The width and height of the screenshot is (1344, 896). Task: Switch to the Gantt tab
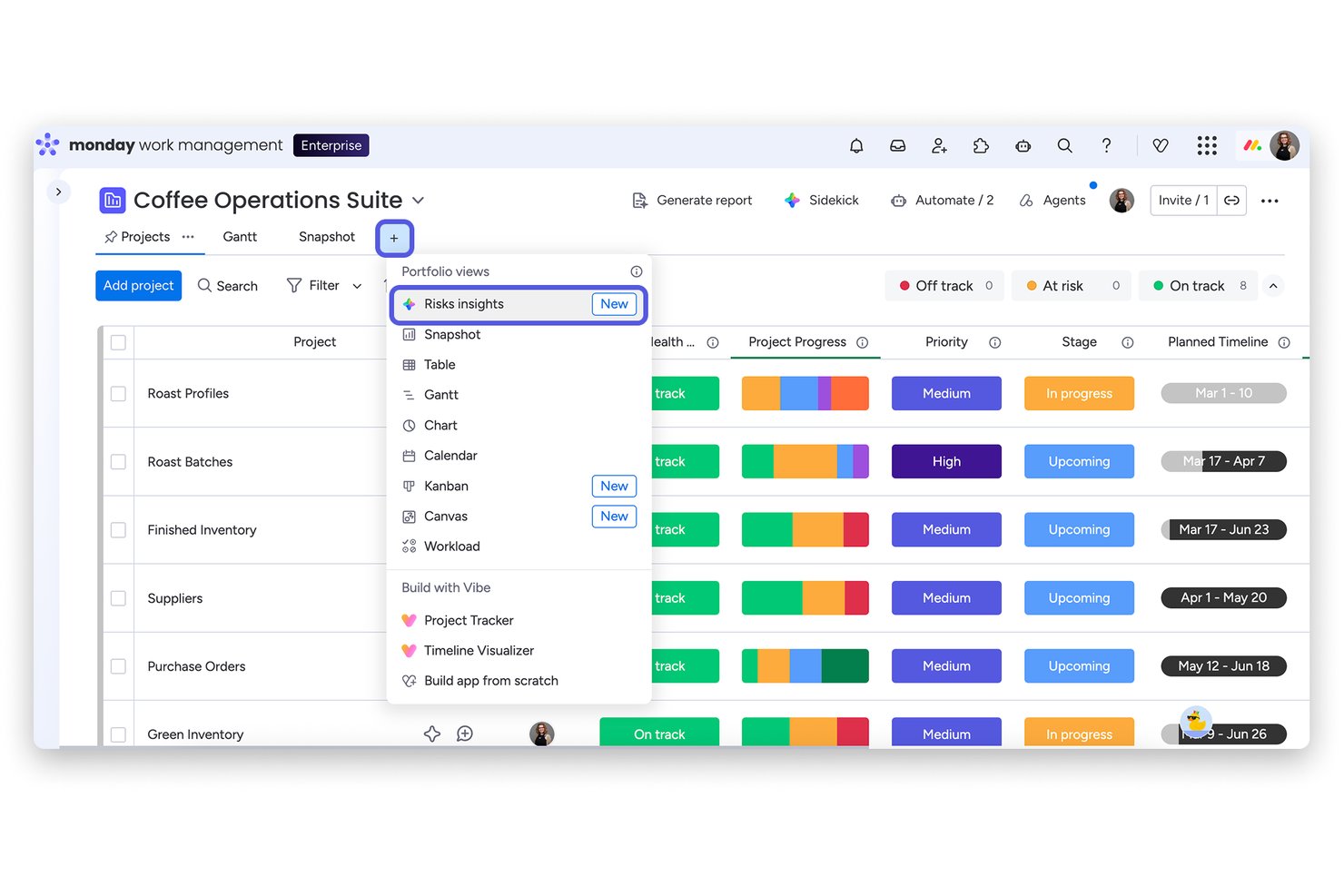click(x=240, y=237)
